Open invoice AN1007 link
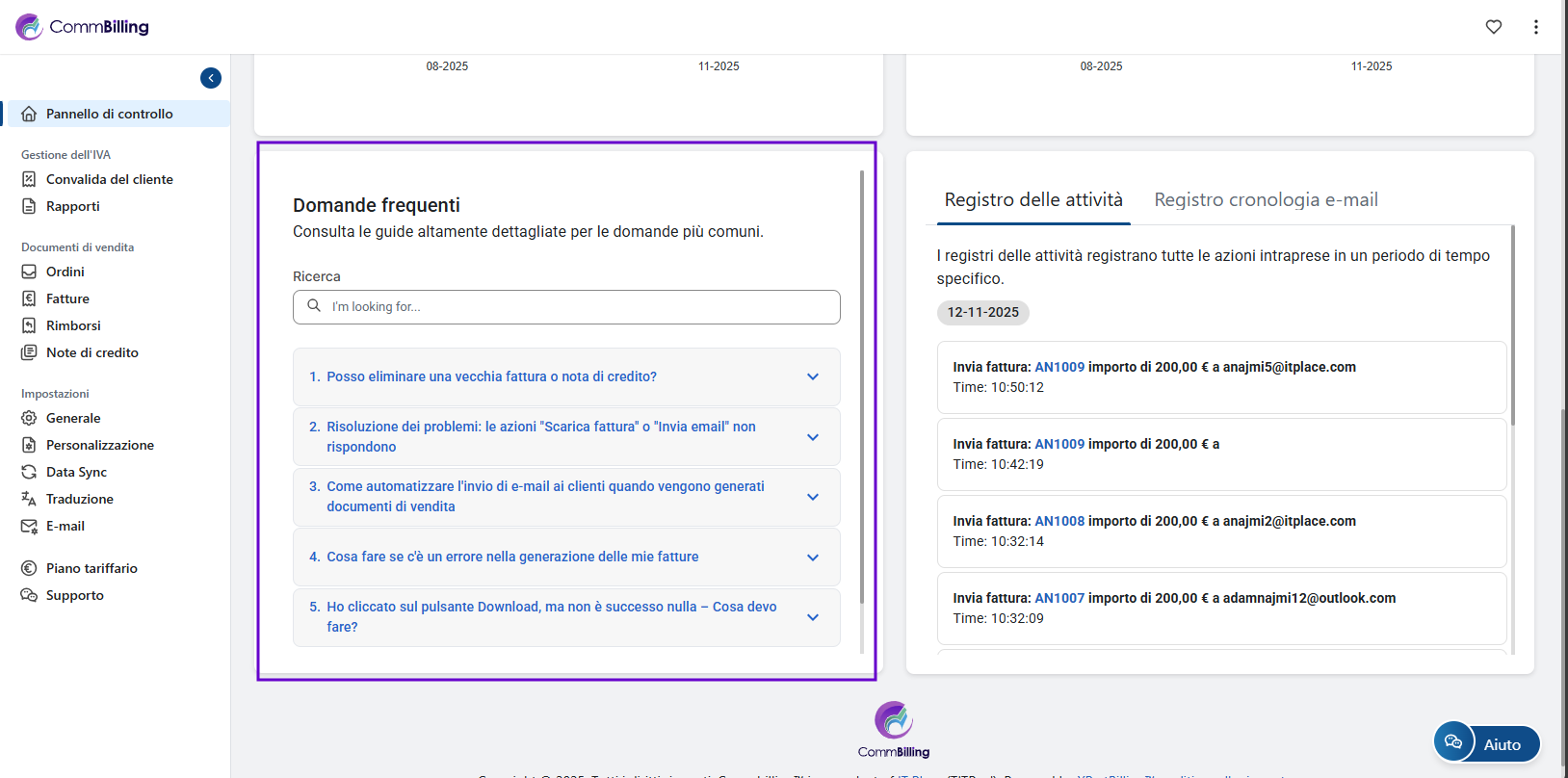This screenshot has height=778, width=1568. (x=1059, y=598)
